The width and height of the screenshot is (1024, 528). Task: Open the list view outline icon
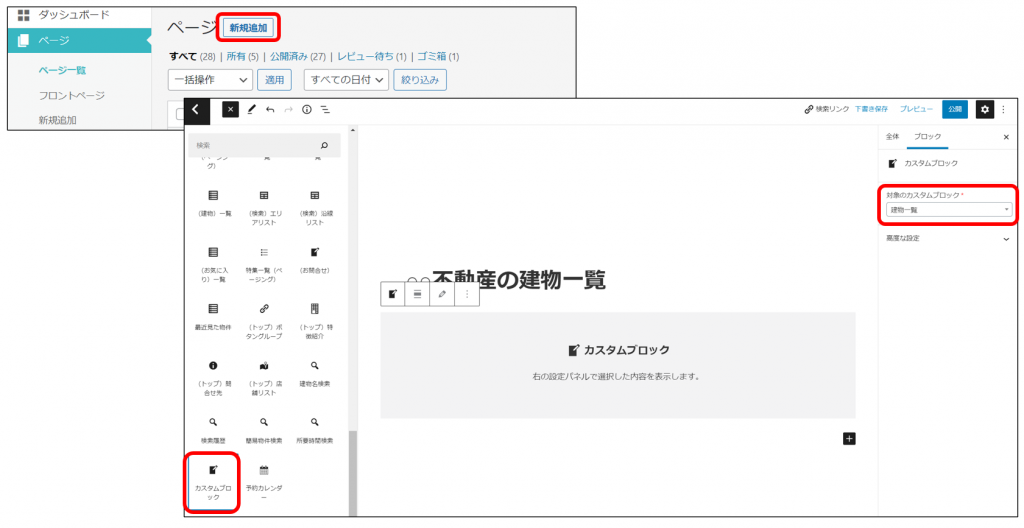[x=325, y=109]
